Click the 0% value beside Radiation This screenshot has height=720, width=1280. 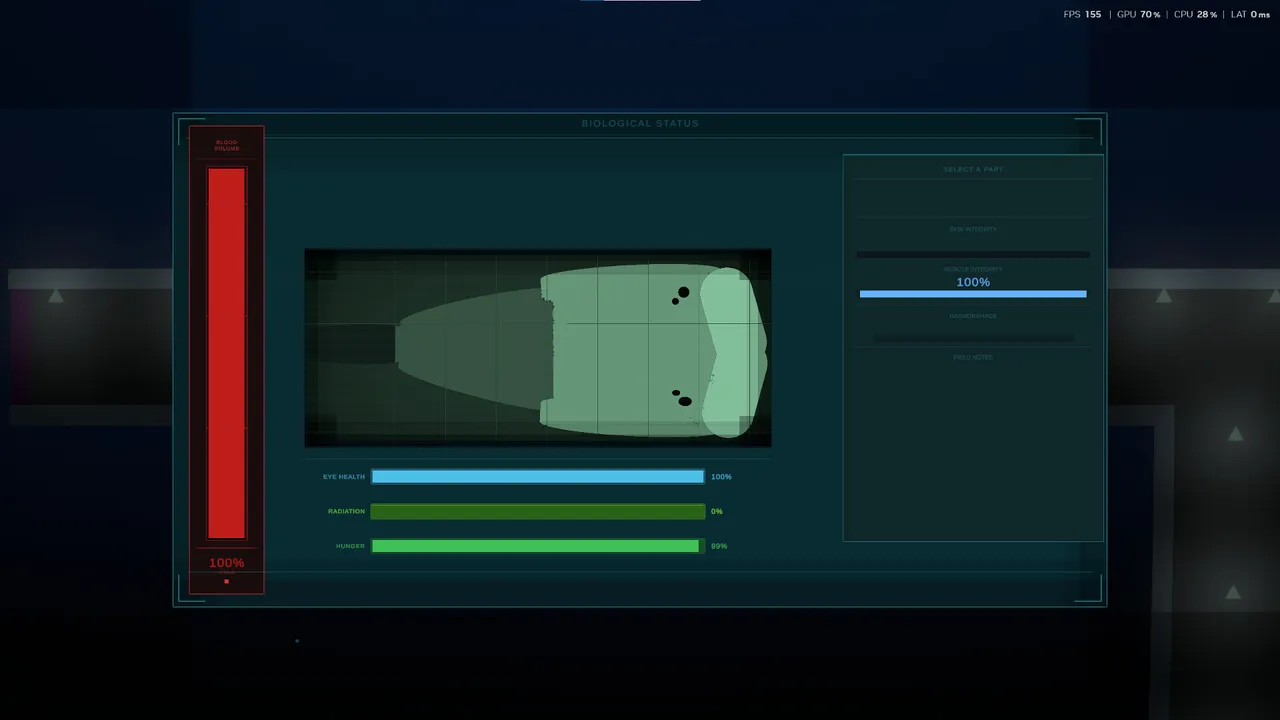coord(716,511)
